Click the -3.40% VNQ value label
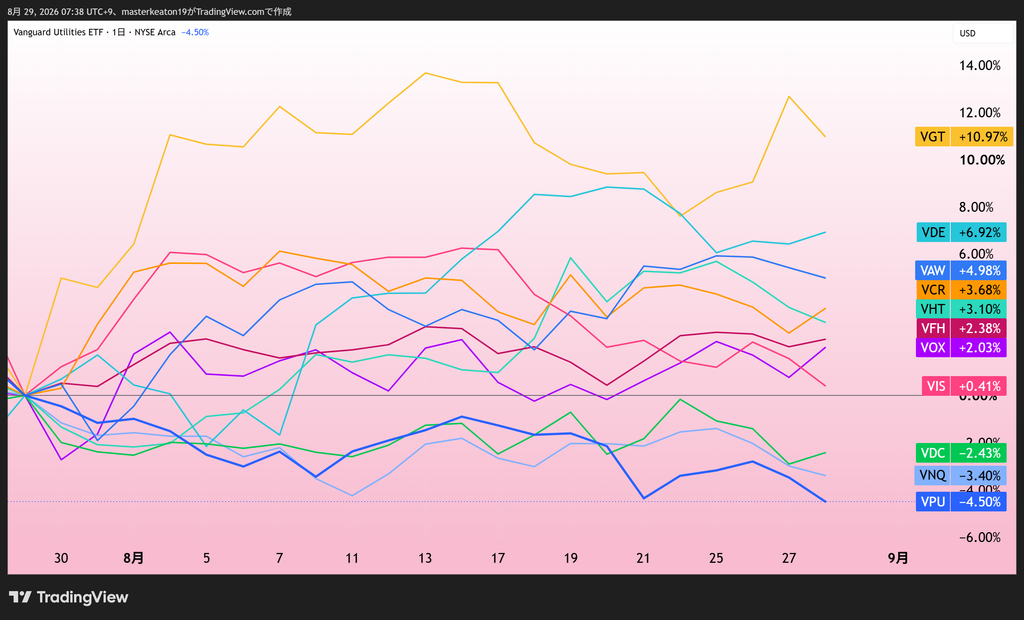The height and width of the screenshot is (620, 1024). pos(978,475)
